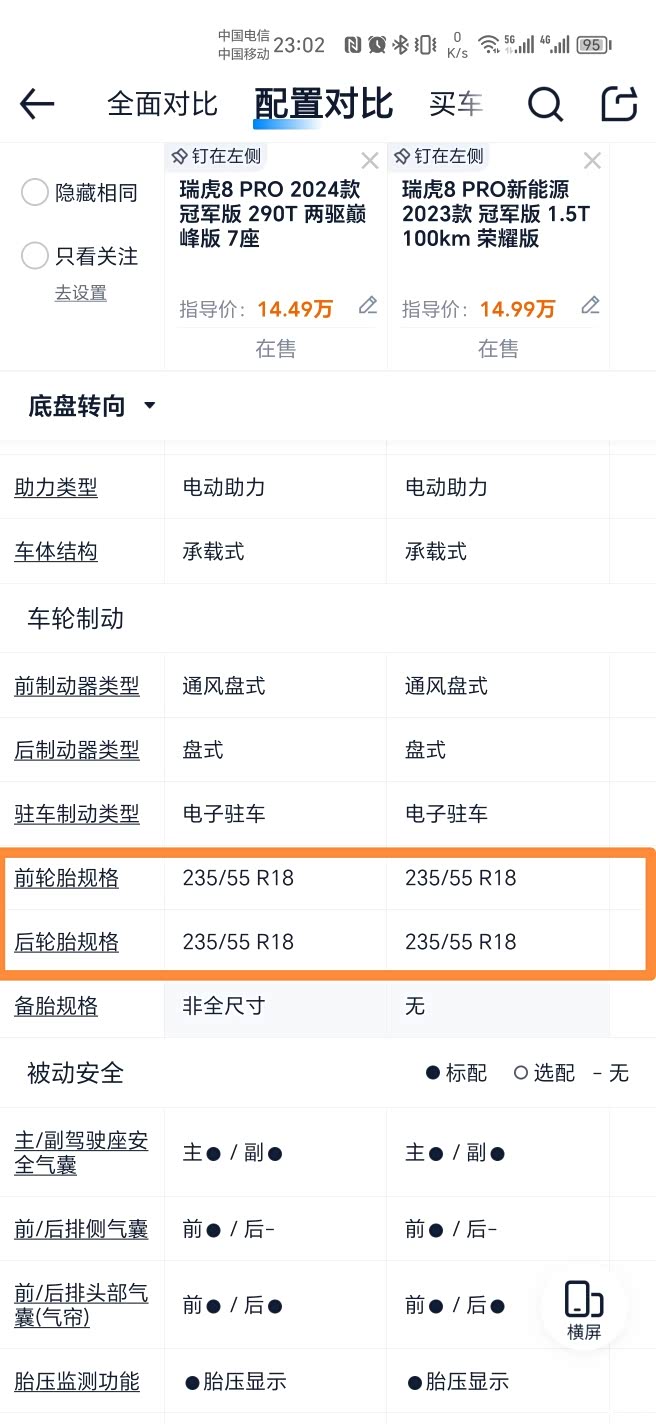Edit price of 14.49万 model
Viewport: 656px width, 1424px height.
[x=368, y=306]
